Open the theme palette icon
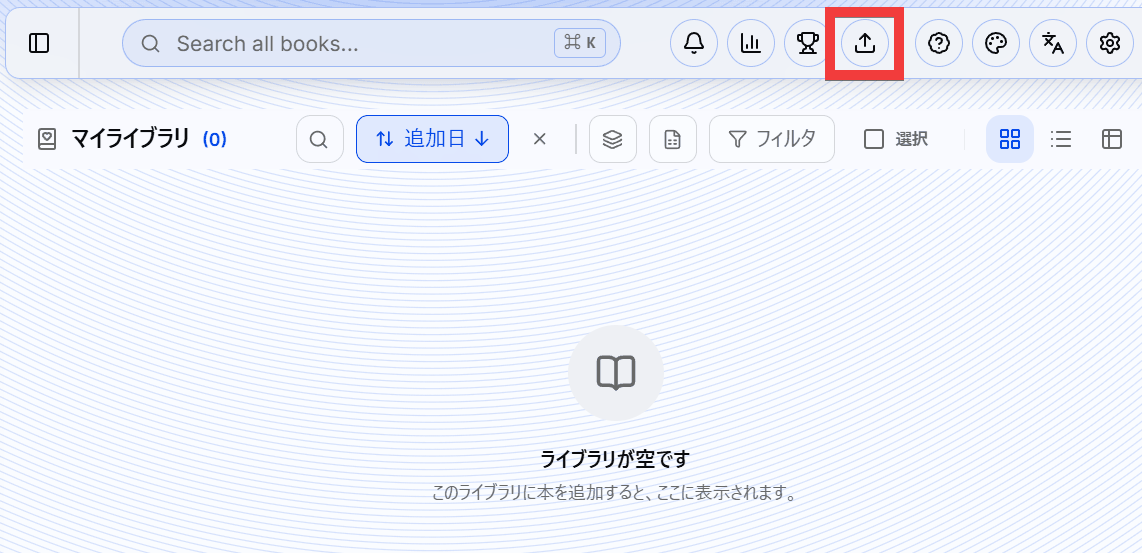The height and width of the screenshot is (553, 1142). 996,44
